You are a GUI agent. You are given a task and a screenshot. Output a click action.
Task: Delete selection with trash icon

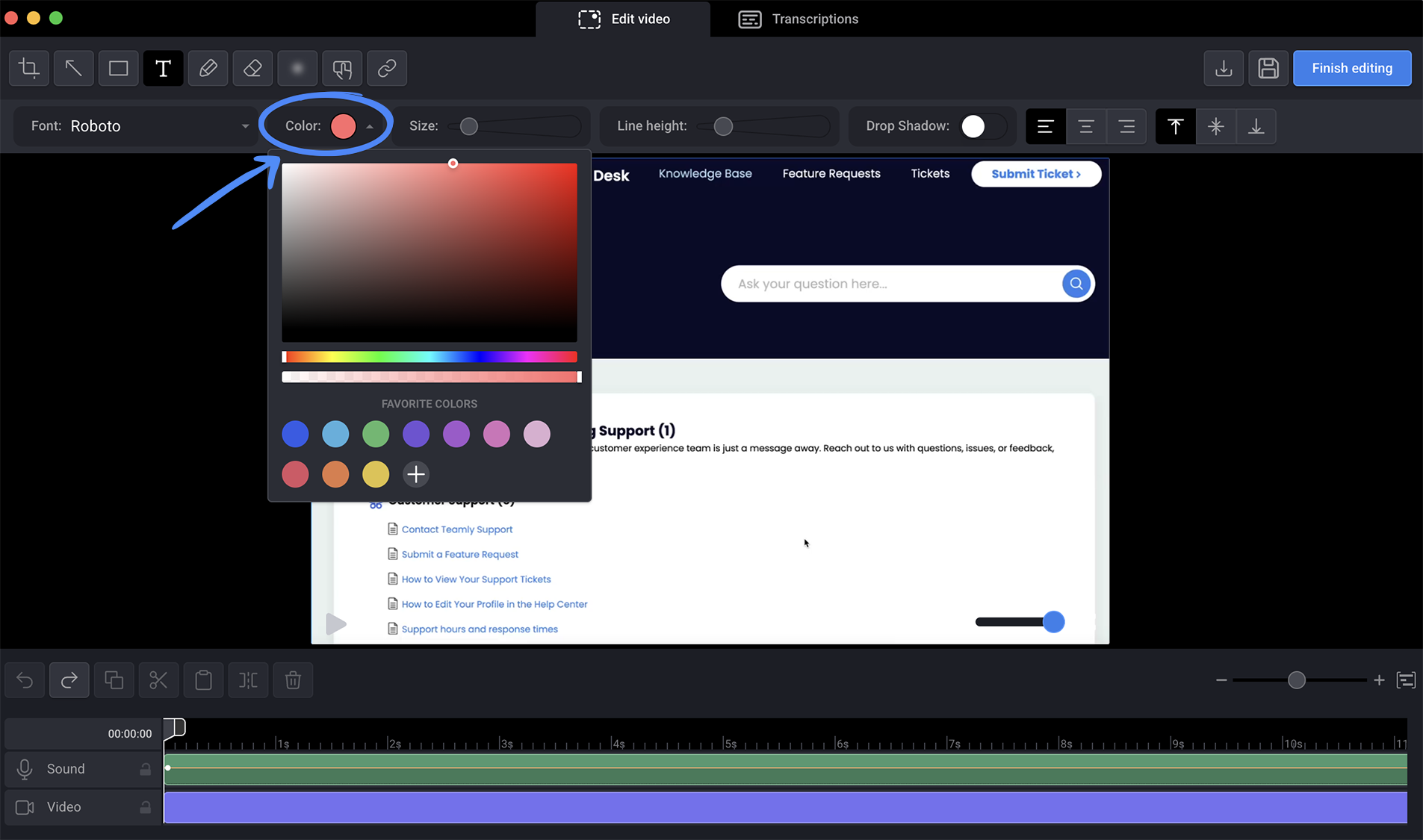tap(293, 680)
